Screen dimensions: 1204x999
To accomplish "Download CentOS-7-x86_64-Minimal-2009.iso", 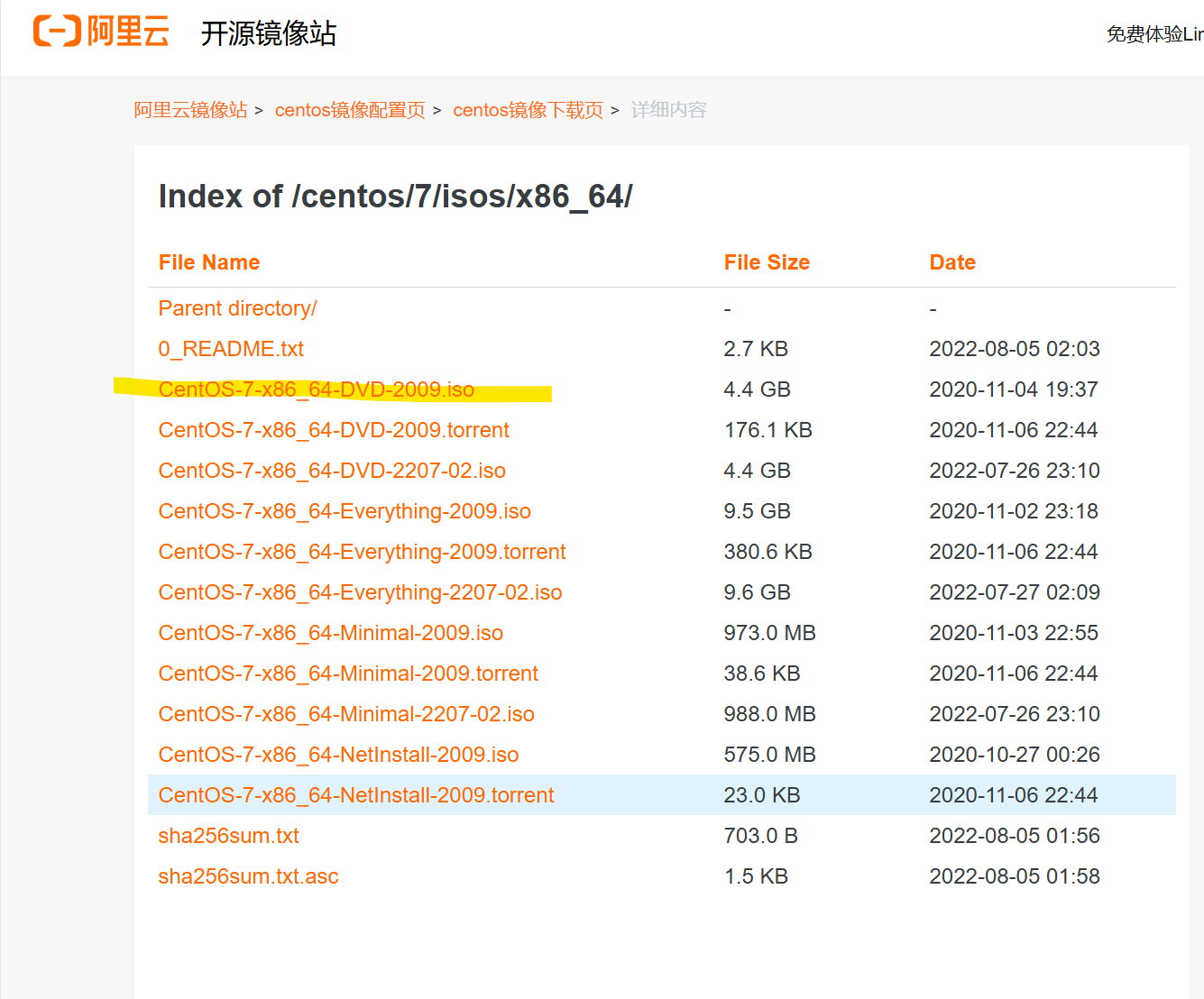I will click(331, 633).
